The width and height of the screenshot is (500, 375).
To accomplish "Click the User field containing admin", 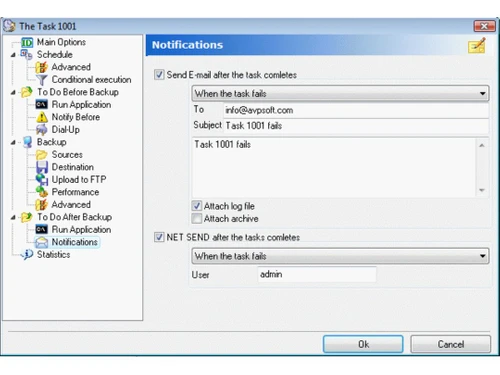I will click(x=317, y=274).
